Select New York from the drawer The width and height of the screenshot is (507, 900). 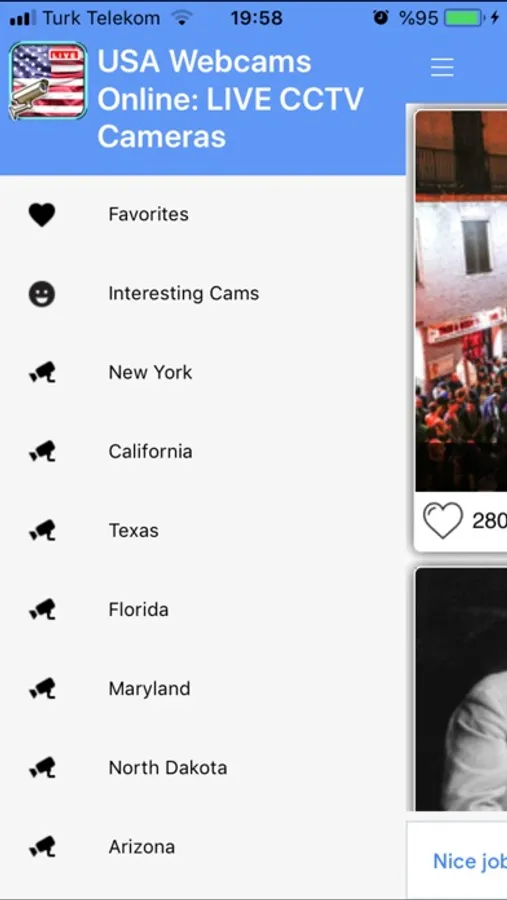pos(203,373)
